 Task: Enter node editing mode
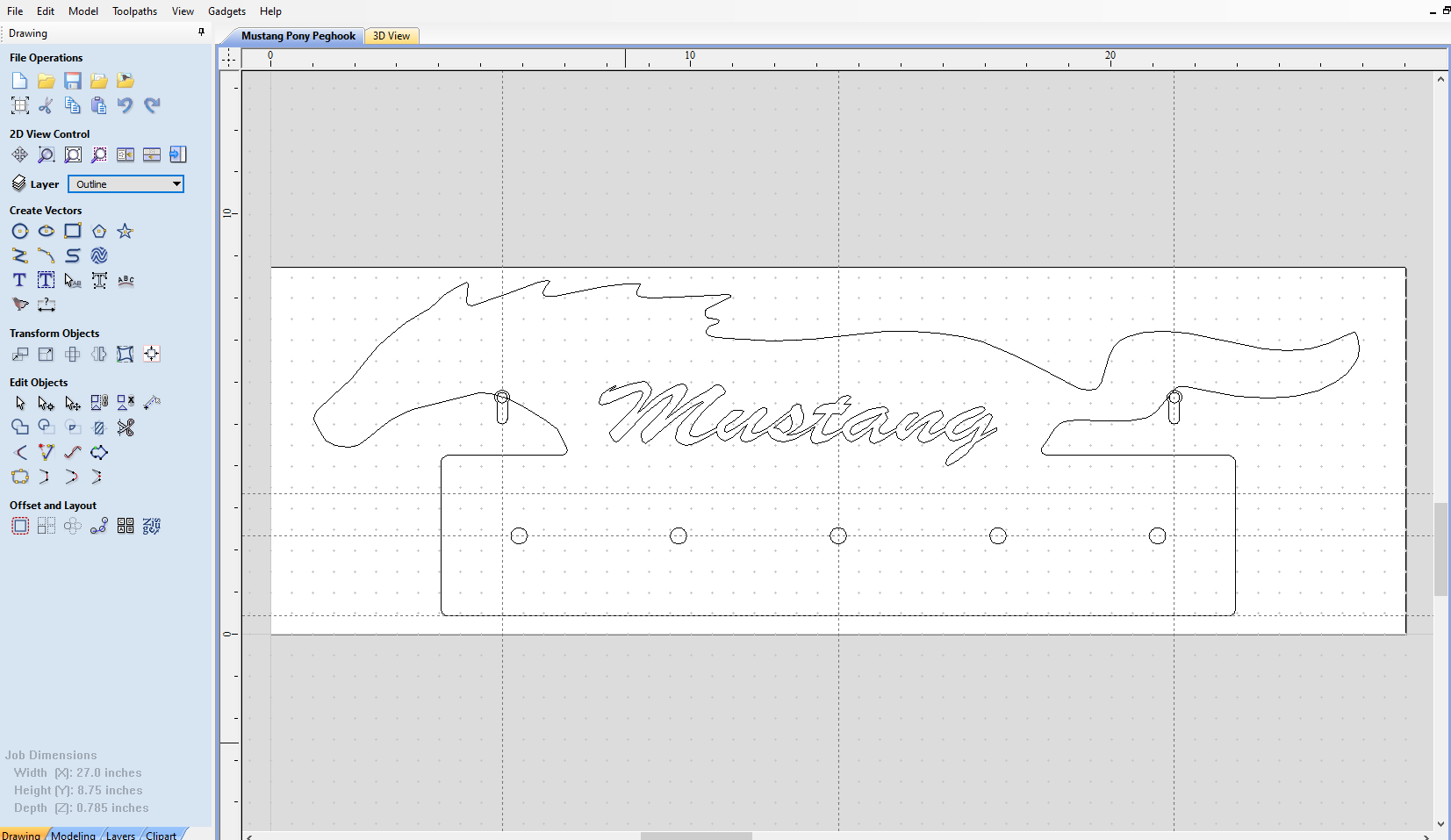(x=46, y=403)
